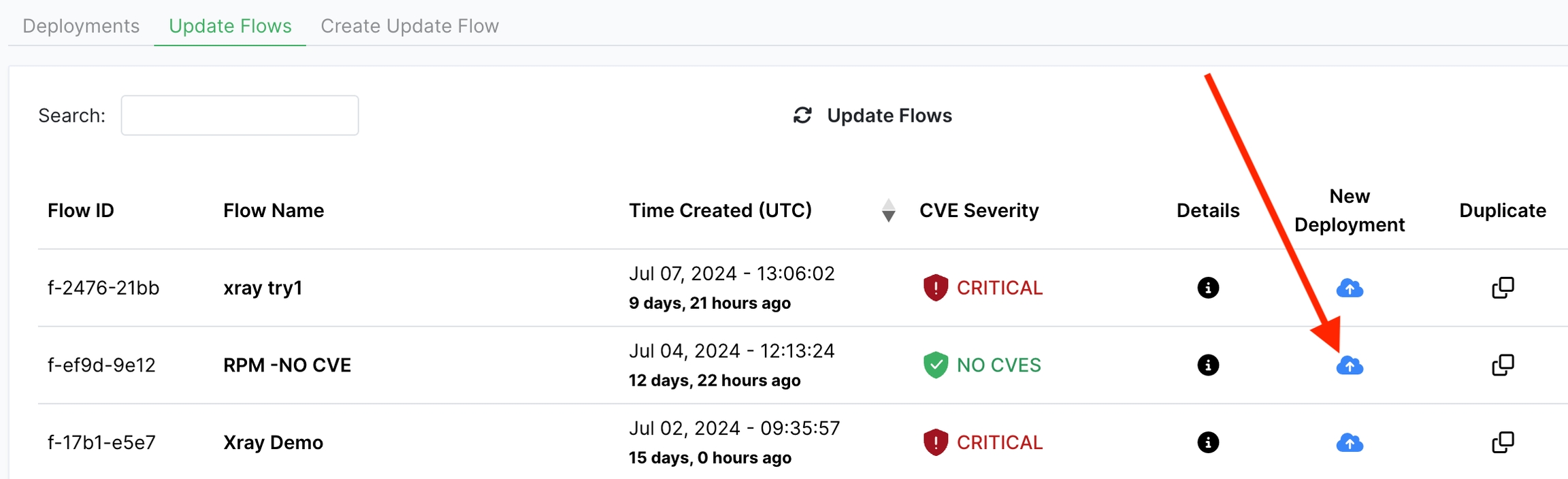Open details for RPM -NO CVE flow
Viewport: 1568px width, 479px height.
[x=1208, y=365]
